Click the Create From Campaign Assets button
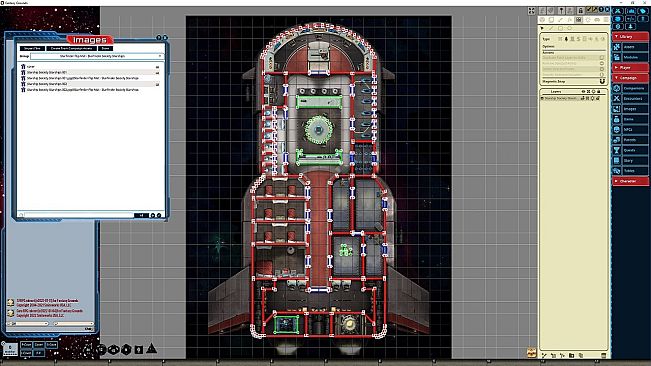 pos(71,49)
